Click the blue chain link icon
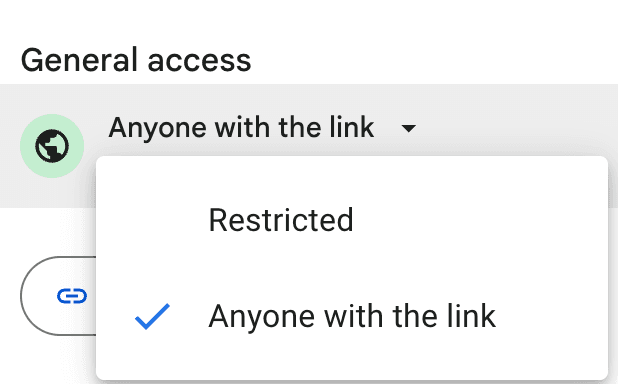618x384 pixels. pyautogui.click(x=72, y=296)
